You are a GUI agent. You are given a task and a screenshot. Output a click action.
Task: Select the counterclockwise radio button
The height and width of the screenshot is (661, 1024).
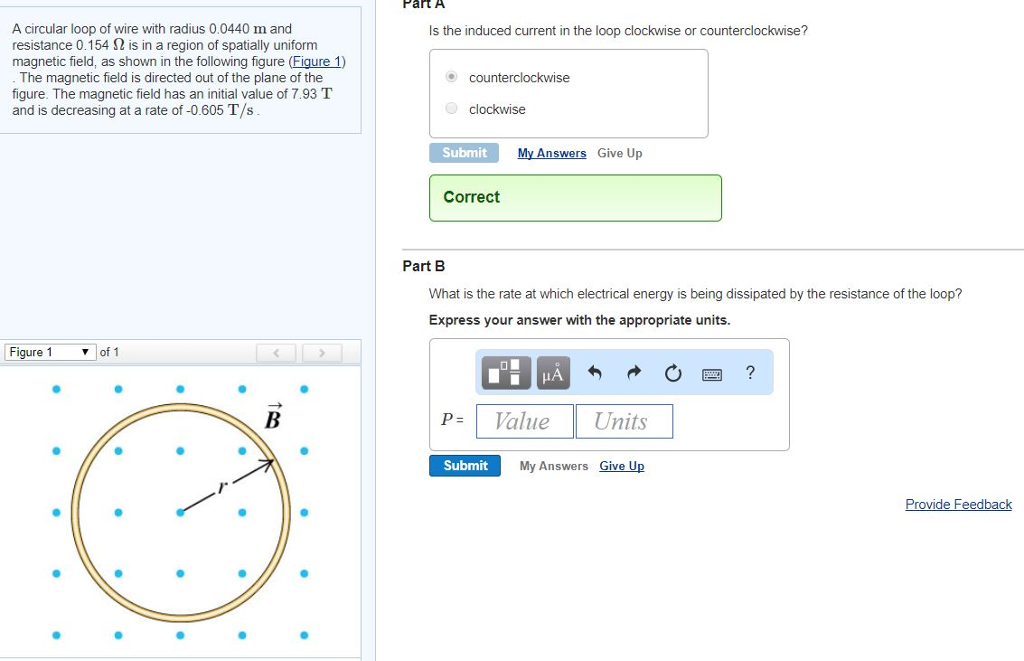click(x=451, y=76)
